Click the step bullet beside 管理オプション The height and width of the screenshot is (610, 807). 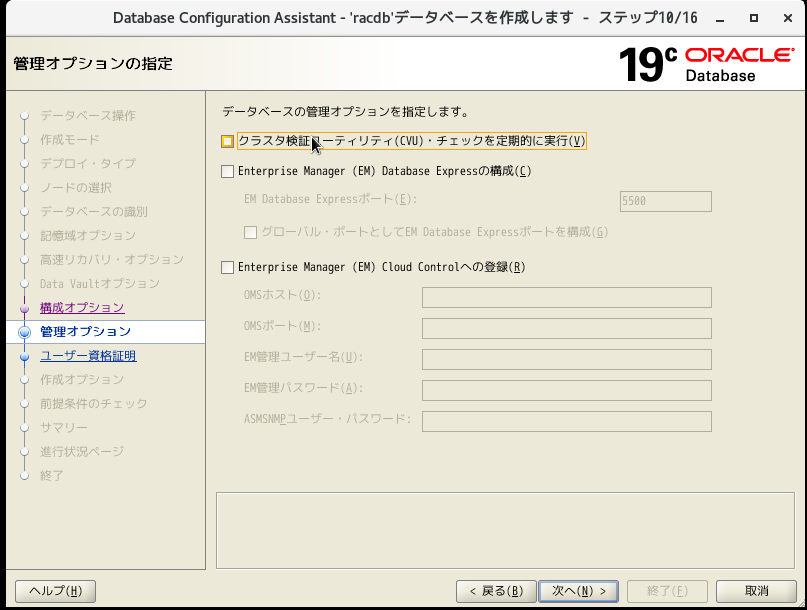tap(24, 332)
